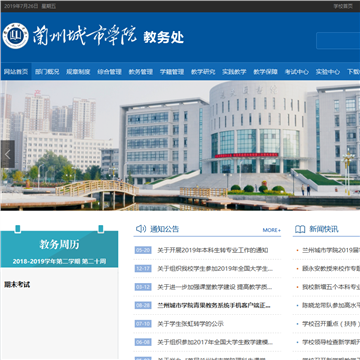This screenshot has width=360, height=360.
Task: Open notice 关于组织我校学生参加2019年全国大学生
Action: [x=215, y=269]
